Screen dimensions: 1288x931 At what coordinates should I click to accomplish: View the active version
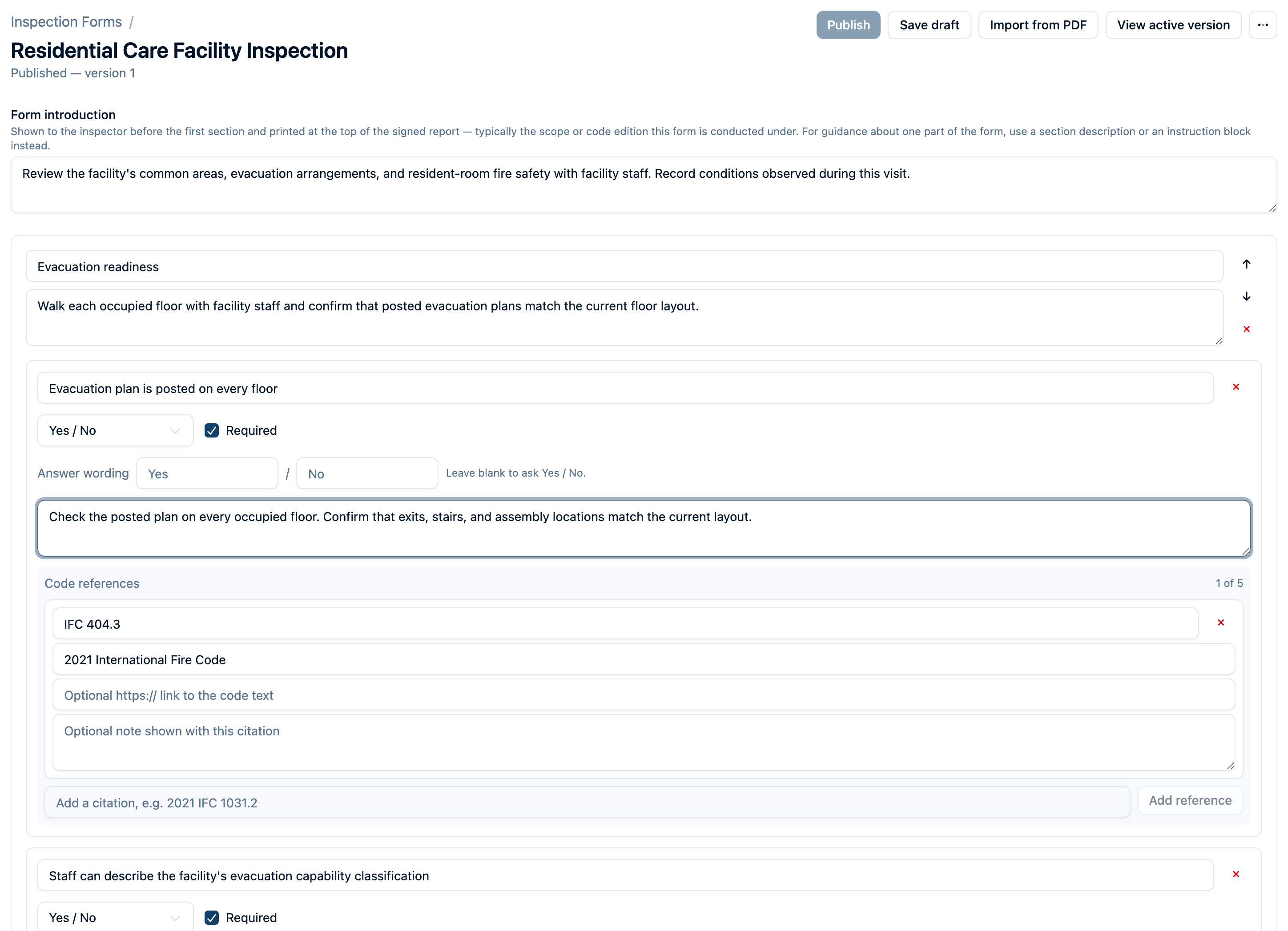coord(1173,25)
